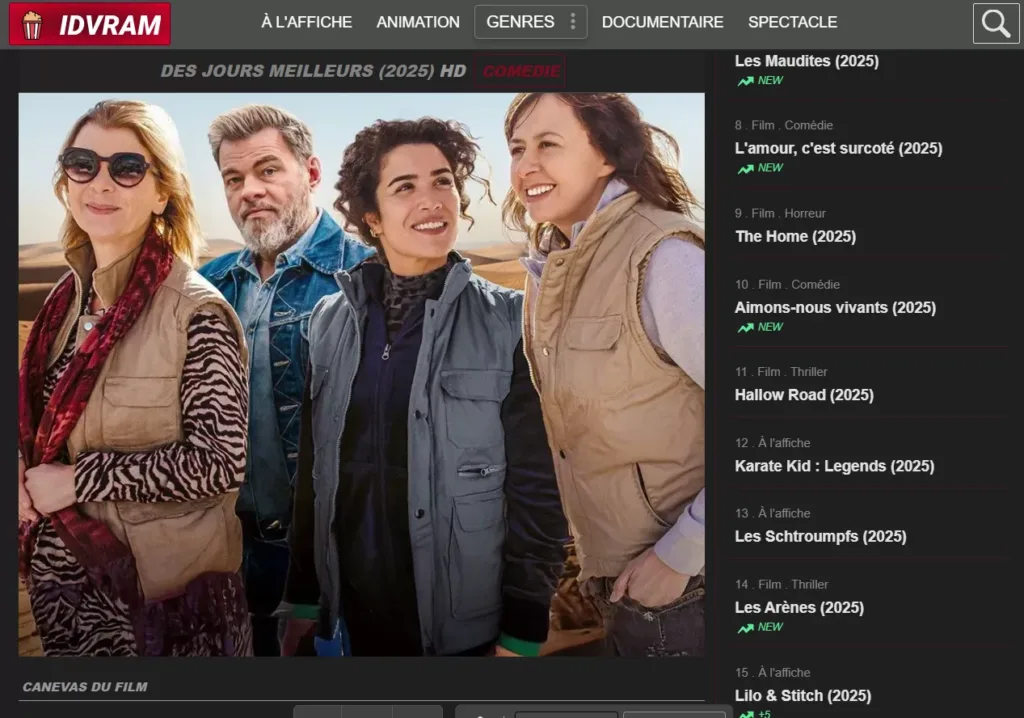The height and width of the screenshot is (718, 1024).
Task: Open the À L'AFFICHE menu item
Action: coord(306,22)
